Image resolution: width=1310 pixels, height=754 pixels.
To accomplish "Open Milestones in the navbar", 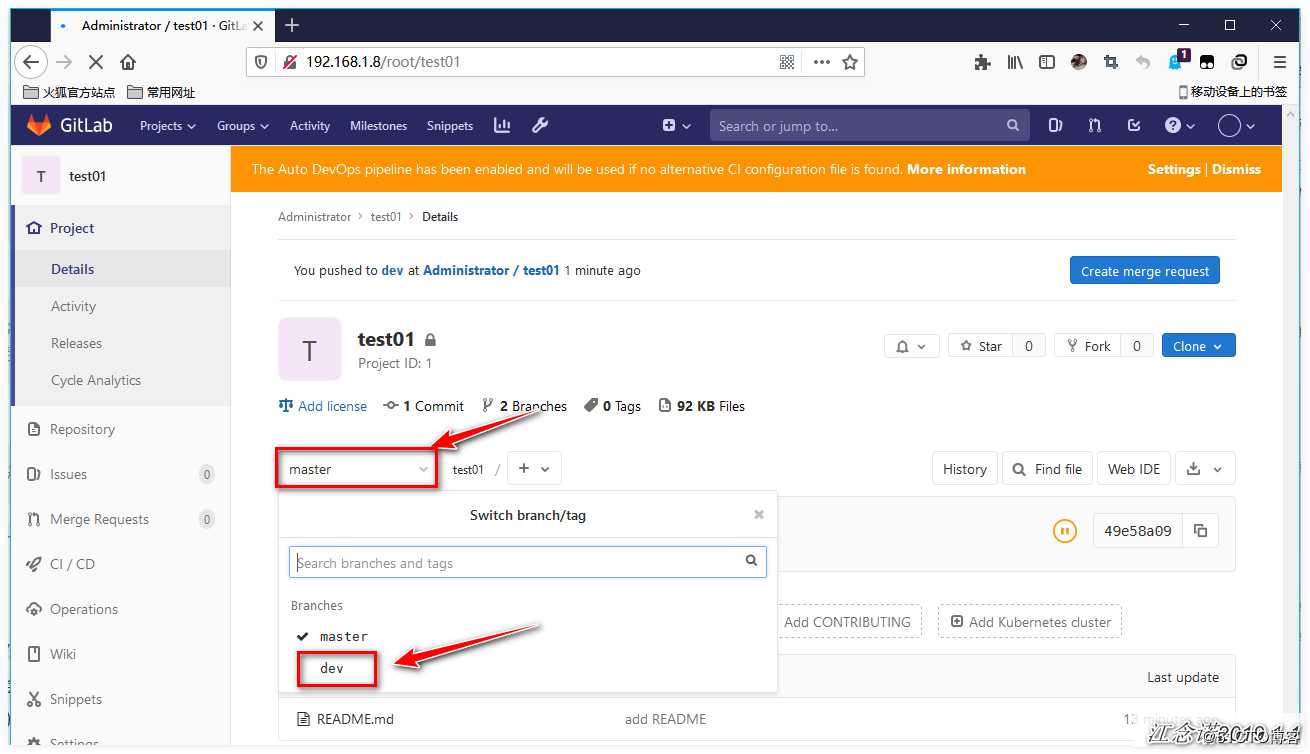I will coord(378,126).
